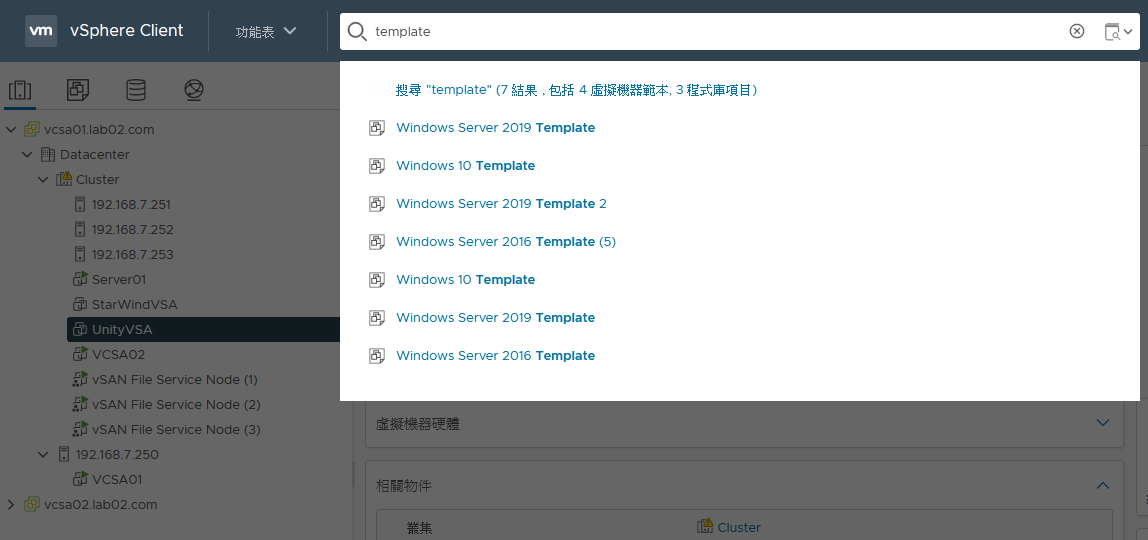Select the VCSA02 virtual machine
The height and width of the screenshot is (540, 1148).
(119, 354)
